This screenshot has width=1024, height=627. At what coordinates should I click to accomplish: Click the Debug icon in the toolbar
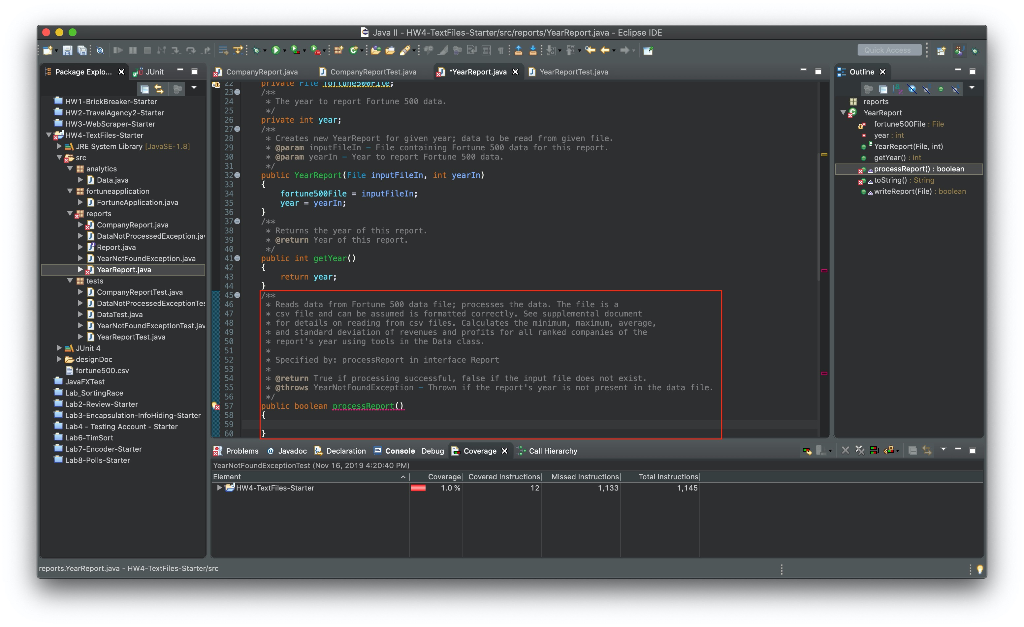point(256,50)
